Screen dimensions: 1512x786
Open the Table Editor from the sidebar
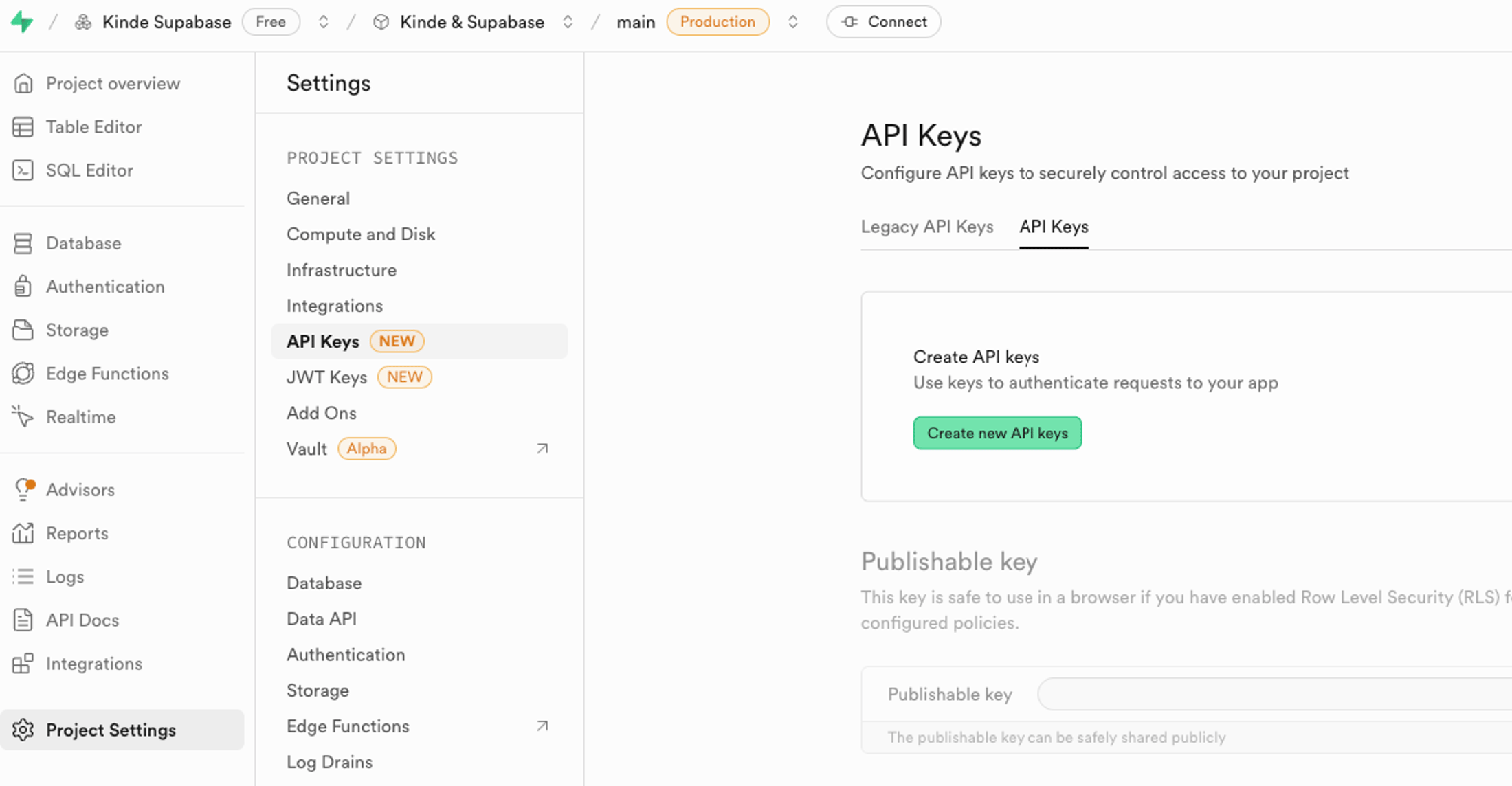93,126
